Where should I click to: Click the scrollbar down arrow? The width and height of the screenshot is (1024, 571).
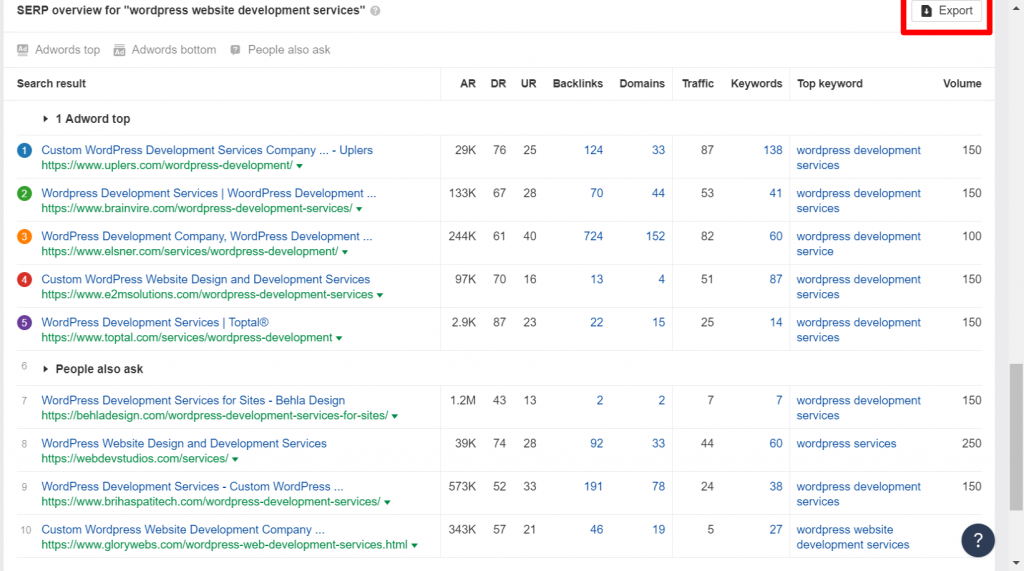(1016, 563)
